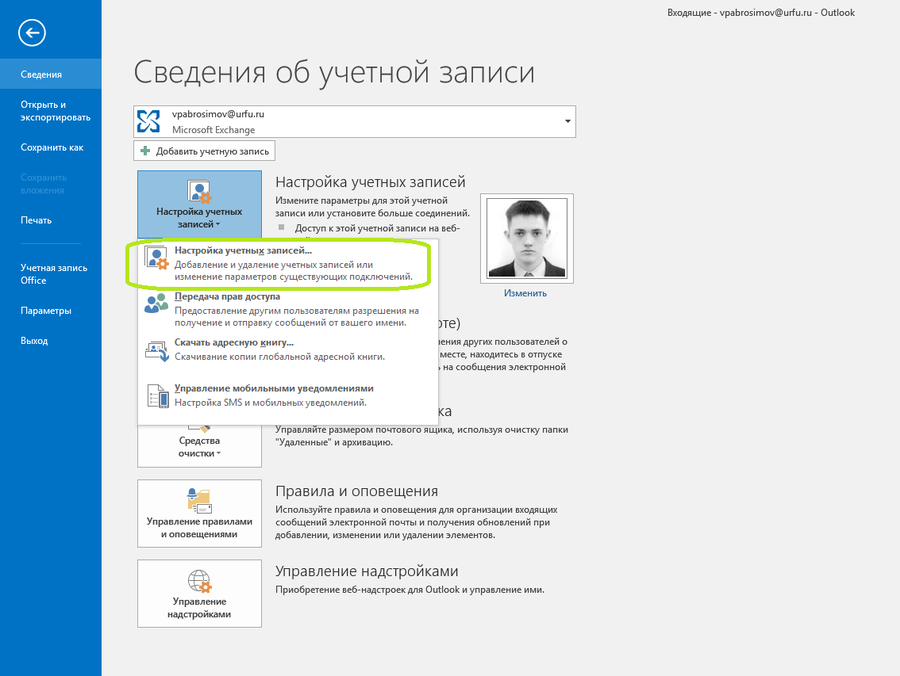The image size is (900, 676).
Task: Select Сохранить как in sidebar
Action: pyautogui.click(x=51, y=147)
